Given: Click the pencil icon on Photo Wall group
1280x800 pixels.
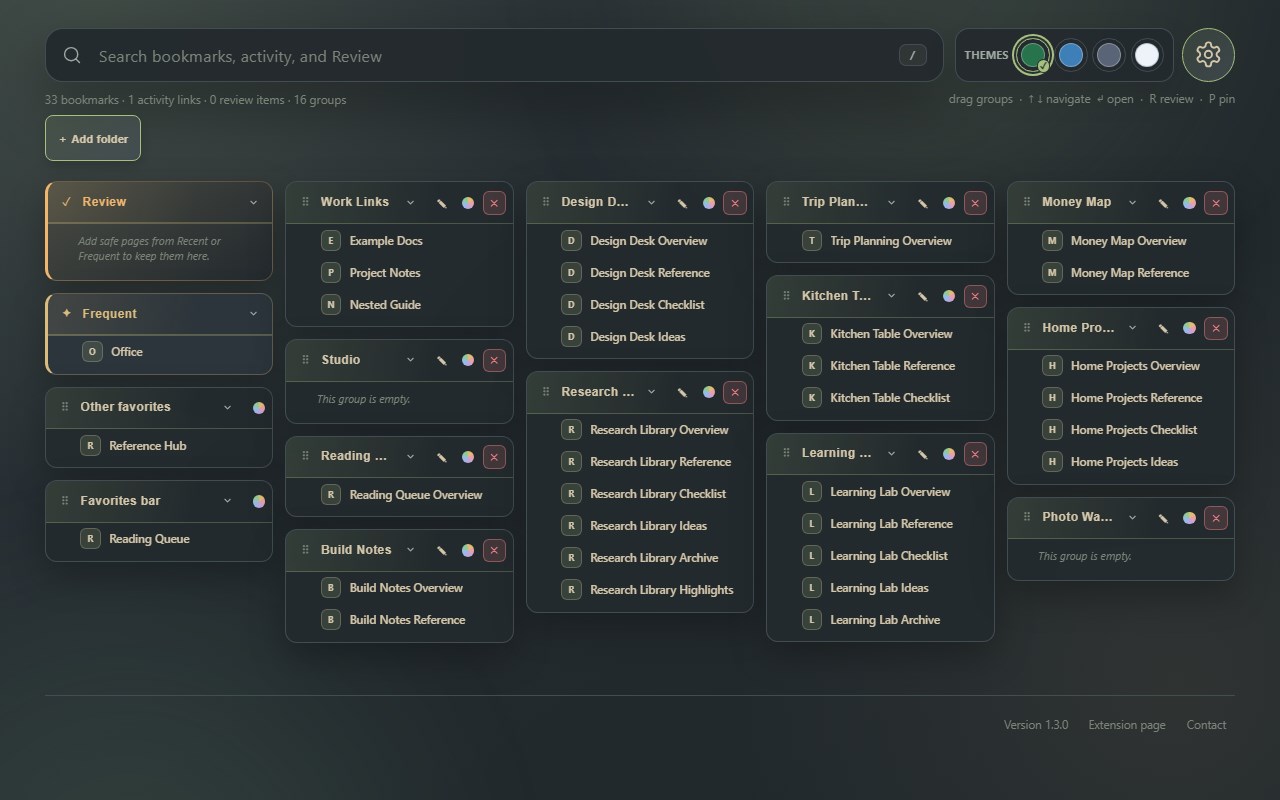Looking at the screenshot, I should click(x=1163, y=518).
